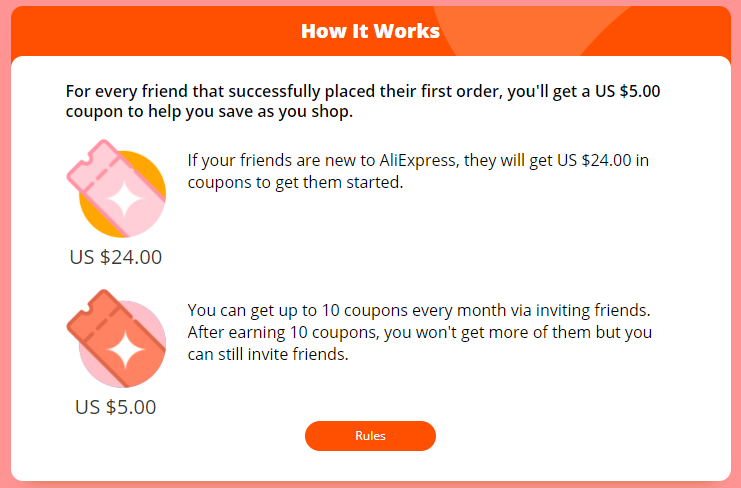Open the Rules button

(370, 436)
